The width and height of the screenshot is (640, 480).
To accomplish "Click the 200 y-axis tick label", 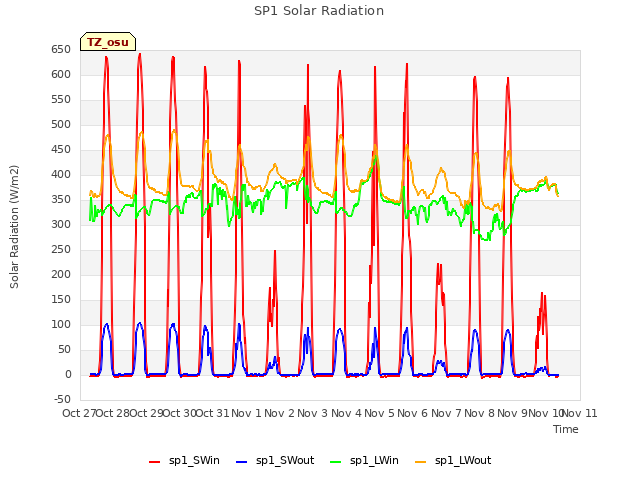I will coord(61,274).
